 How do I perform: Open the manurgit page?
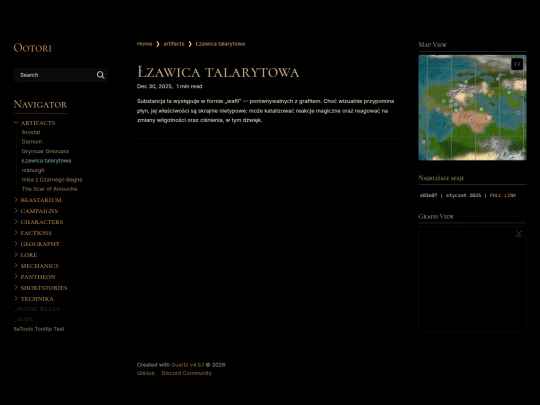pyautogui.click(x=33, y=170)
